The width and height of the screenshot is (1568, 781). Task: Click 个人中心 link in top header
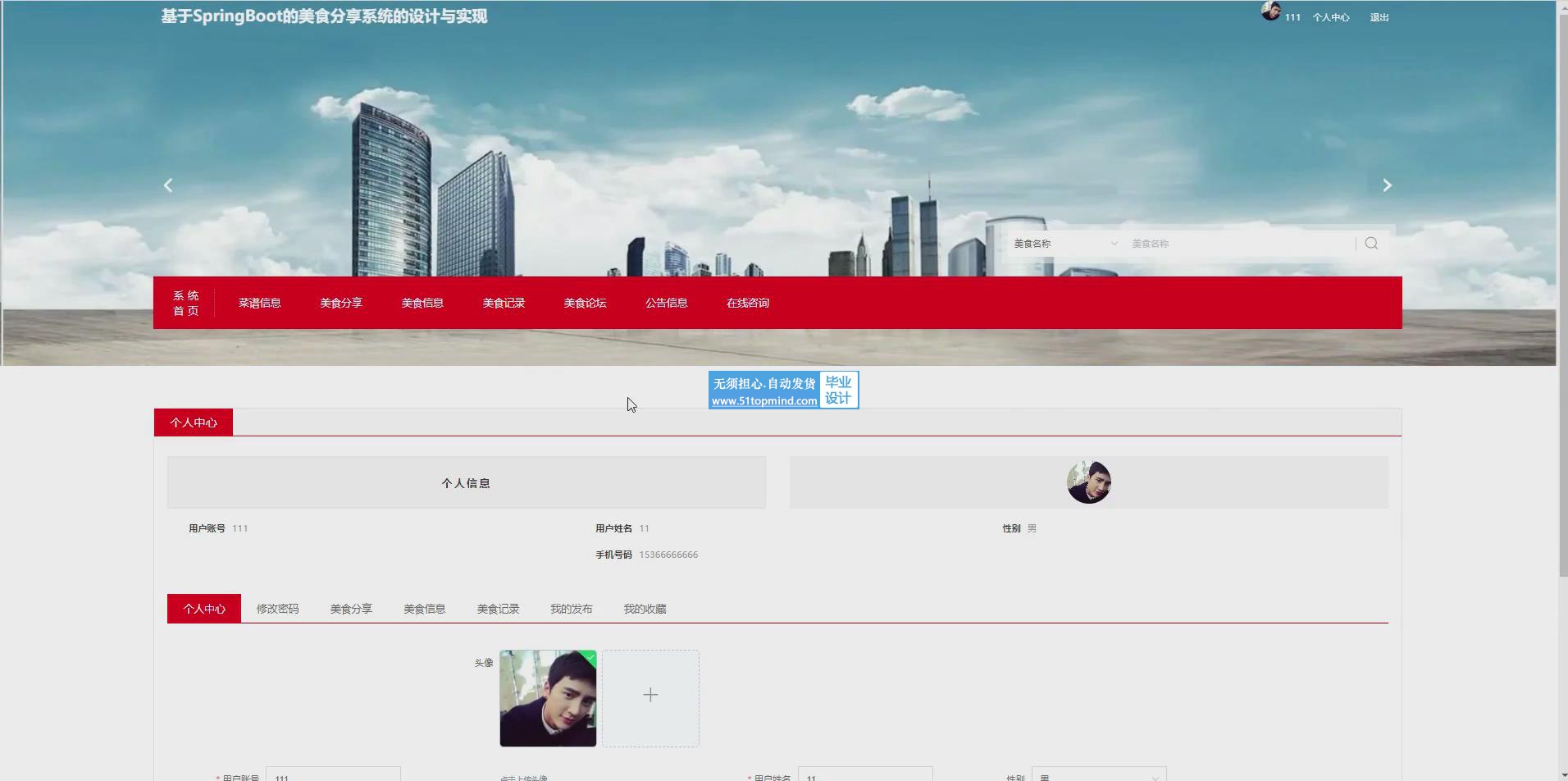pyautogui.click(x=1330, y=17)
